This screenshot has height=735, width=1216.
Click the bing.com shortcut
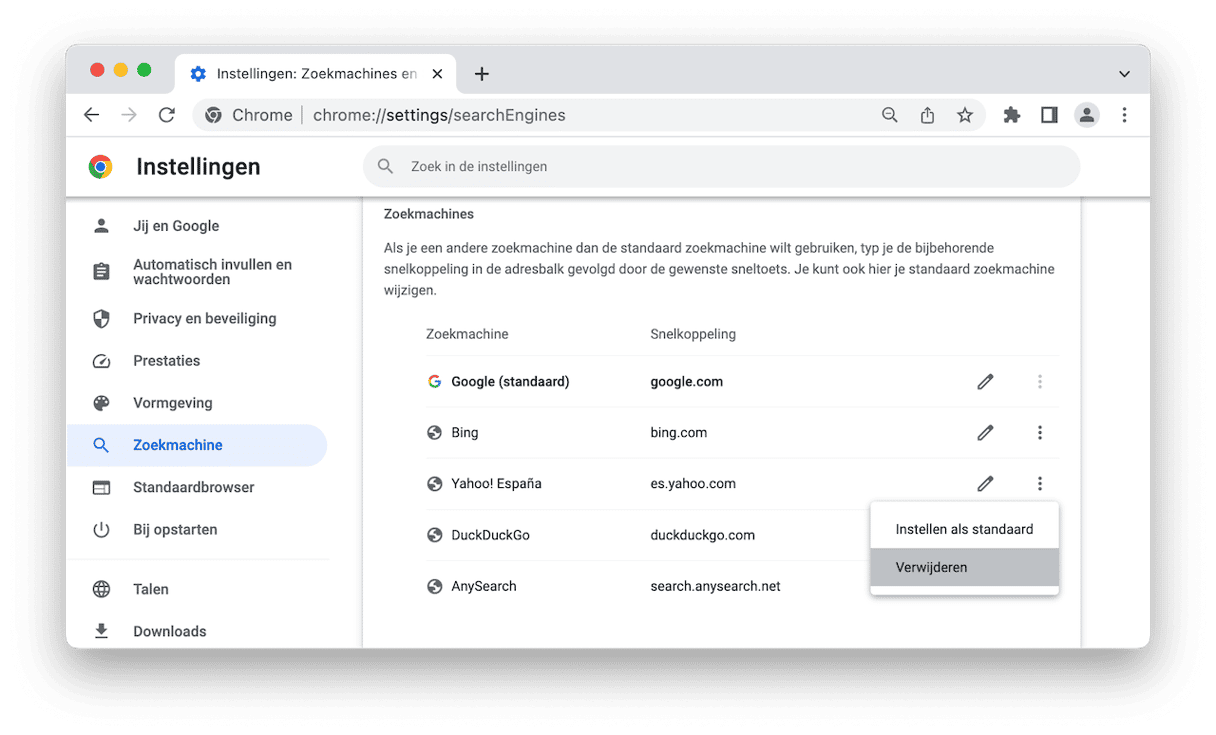click(x=678, y=433)
